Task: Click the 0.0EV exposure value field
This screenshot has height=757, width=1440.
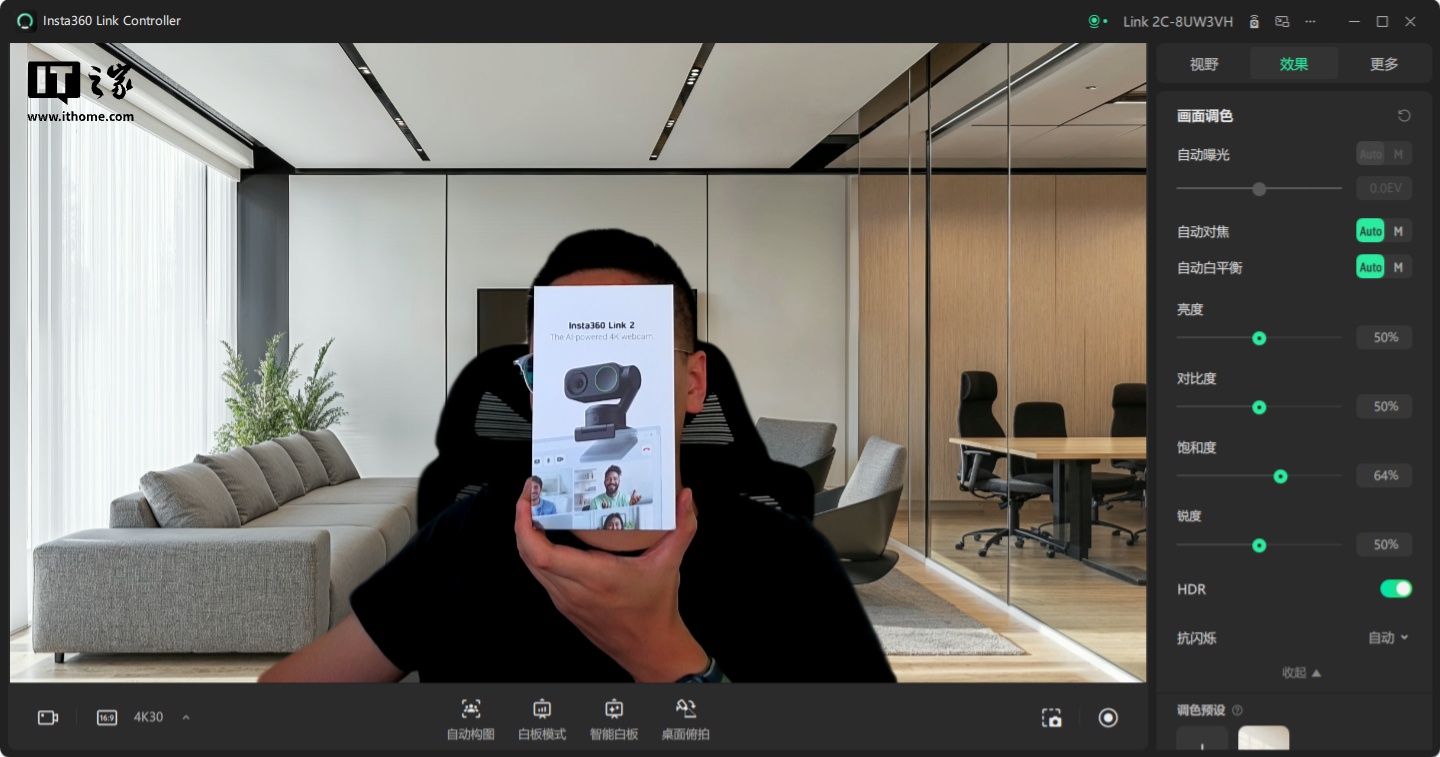Action: click(1384, 188)
